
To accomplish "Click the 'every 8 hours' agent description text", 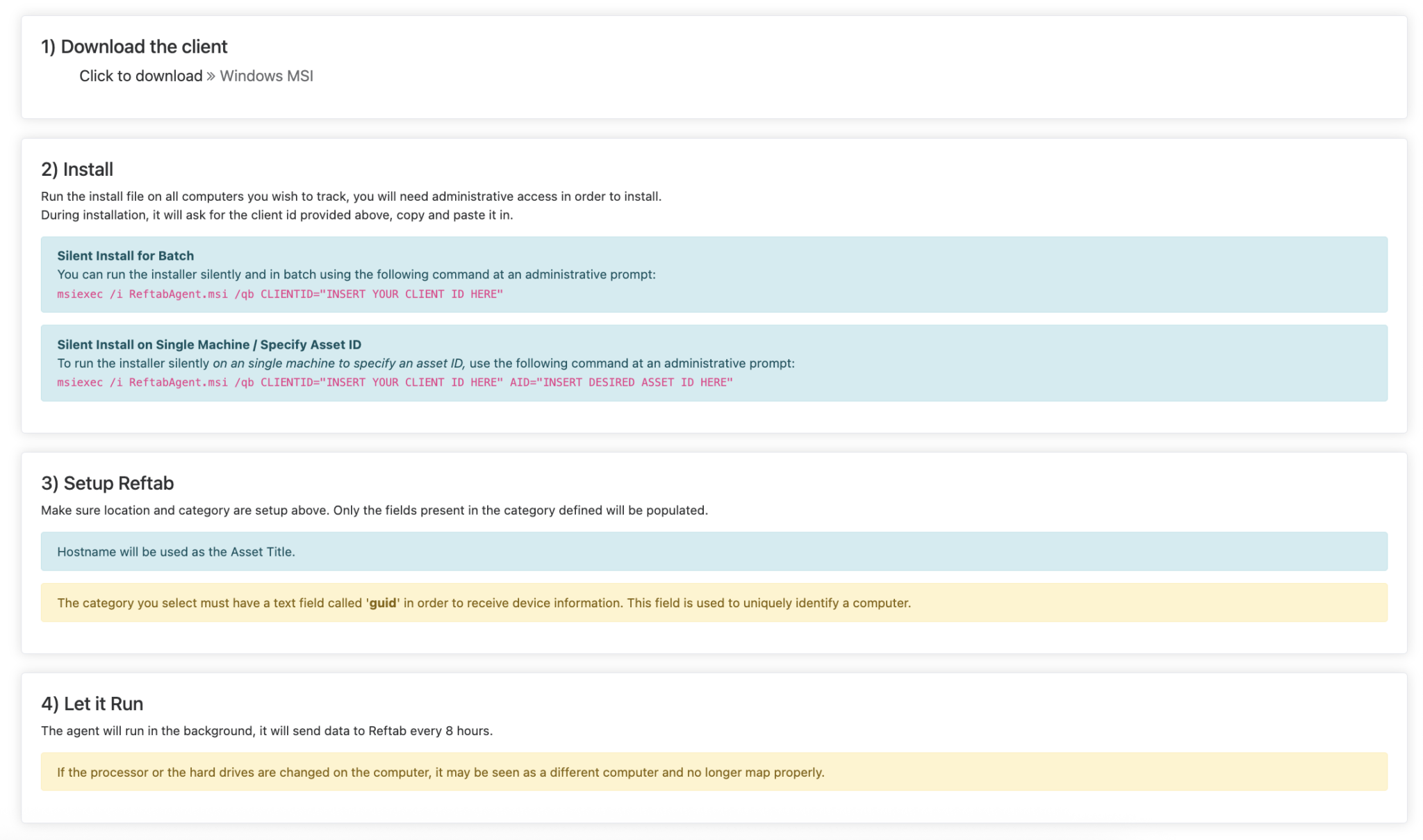I will pos(267,731).
